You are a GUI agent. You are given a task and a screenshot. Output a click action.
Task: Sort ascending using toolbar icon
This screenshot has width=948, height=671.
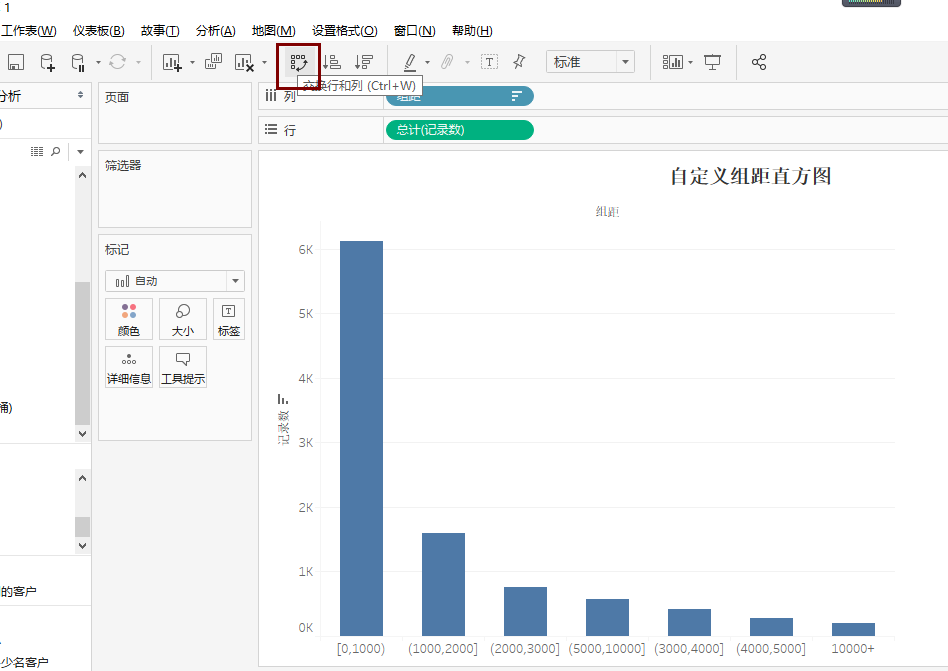click(332, 62)
